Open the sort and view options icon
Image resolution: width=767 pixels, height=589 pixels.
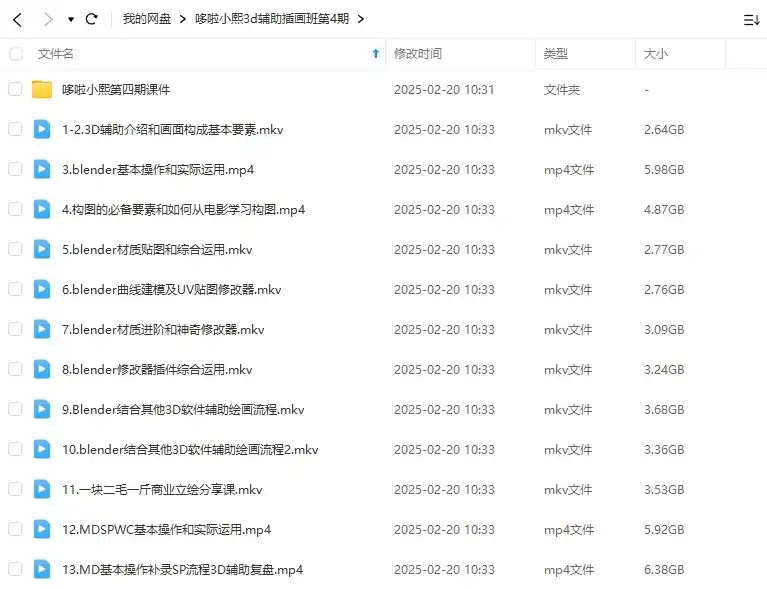click(751, 20)
